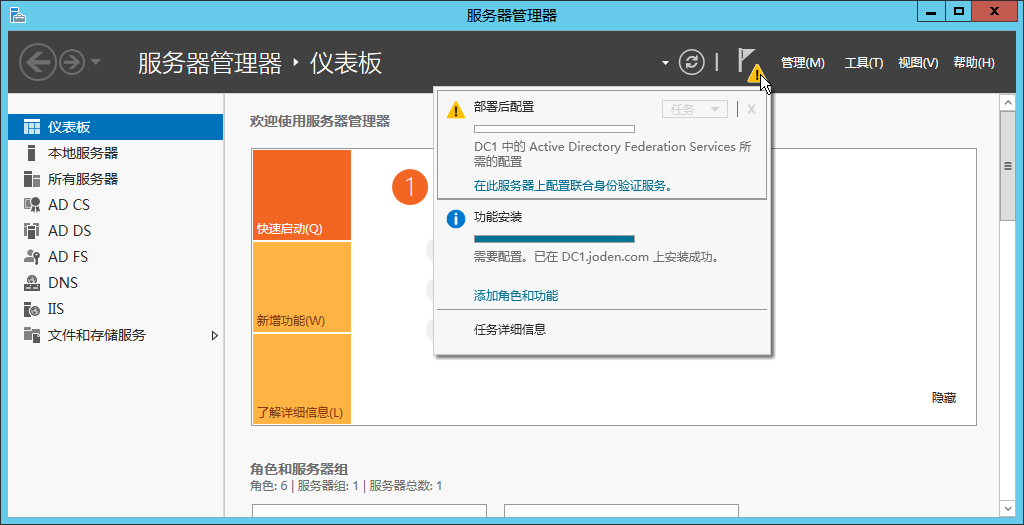Open the 帮助(H) menu
1024x525 pixels.
974,63
